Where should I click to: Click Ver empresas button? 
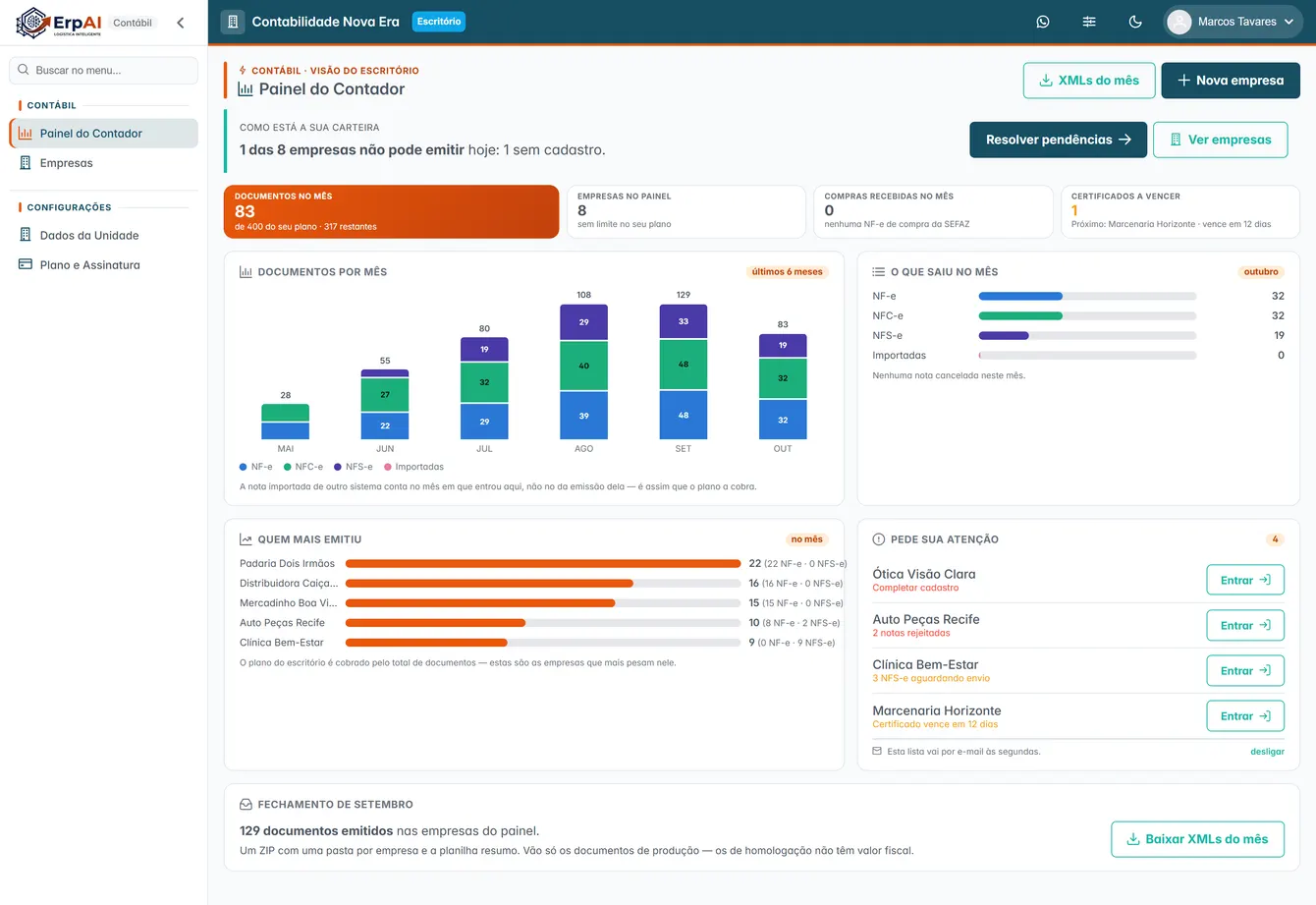coord(1220,140)
